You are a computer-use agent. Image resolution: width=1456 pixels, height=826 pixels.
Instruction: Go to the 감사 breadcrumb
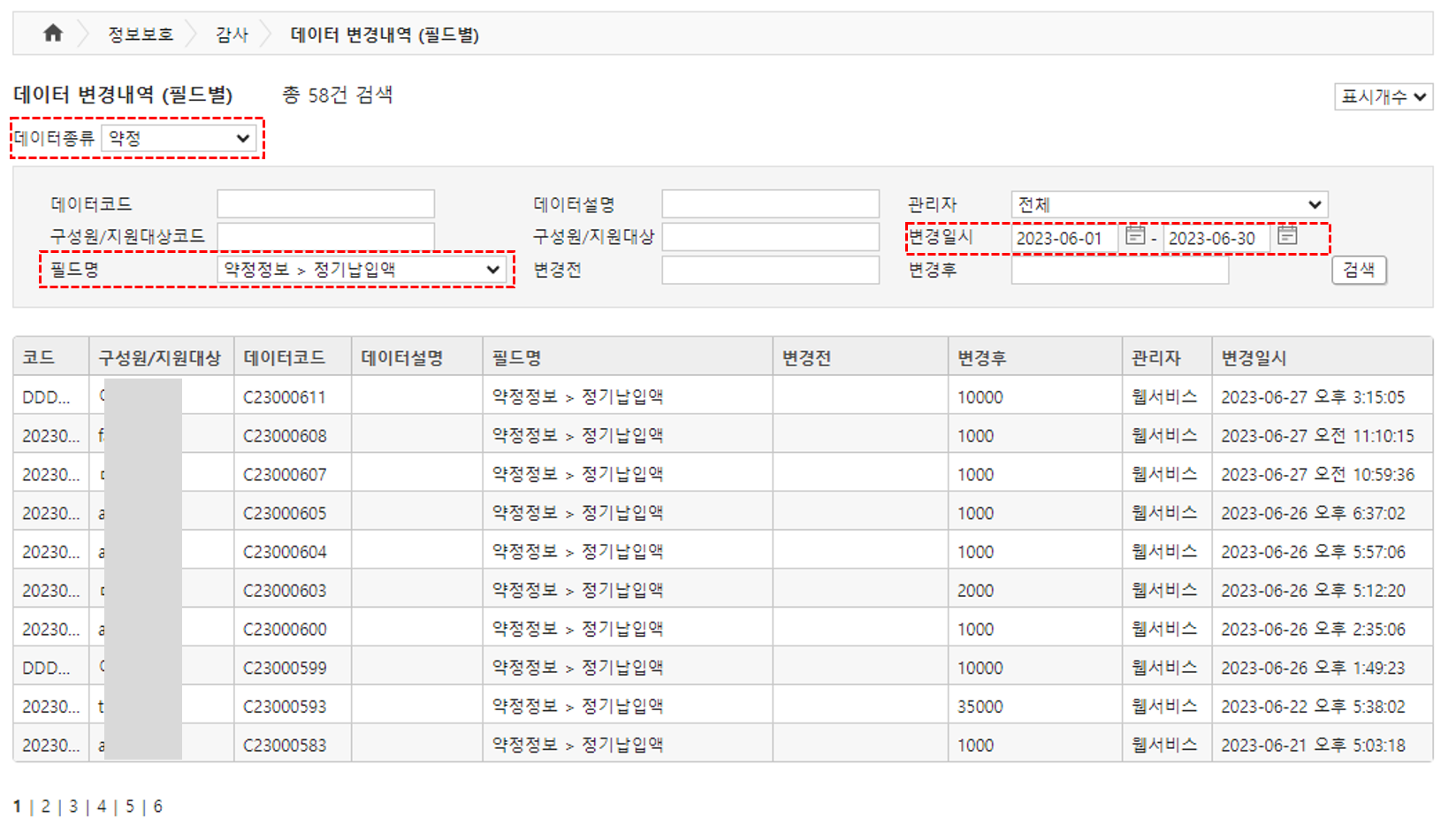click(232, 34)
